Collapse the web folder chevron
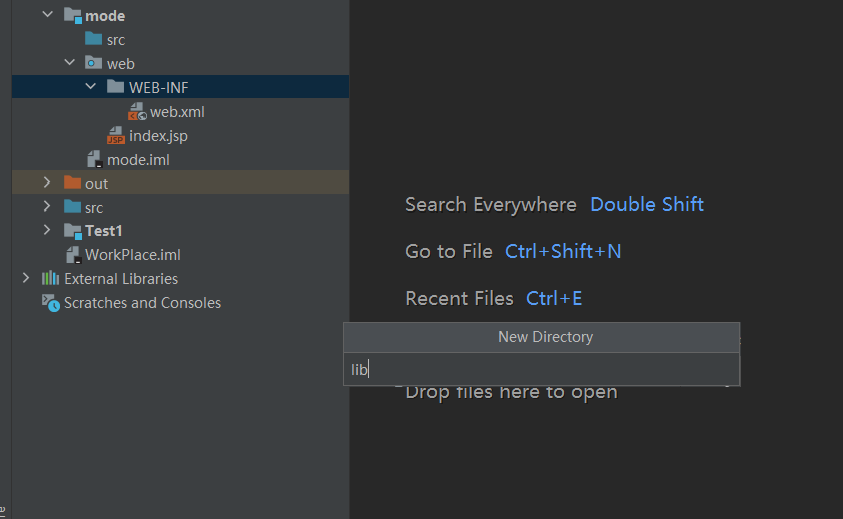This screenshot has height=519, width=843. [x=69, y=62]
